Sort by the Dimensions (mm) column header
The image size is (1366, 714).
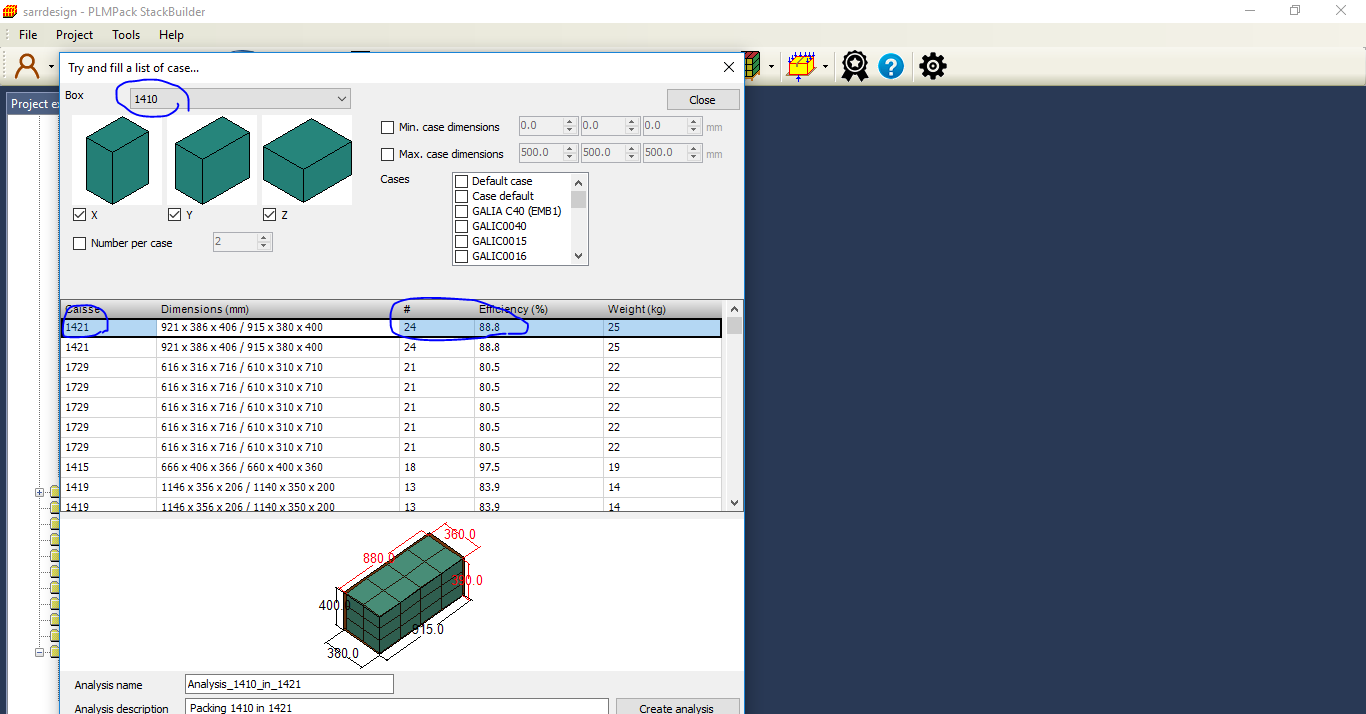(x=277, y=309)
